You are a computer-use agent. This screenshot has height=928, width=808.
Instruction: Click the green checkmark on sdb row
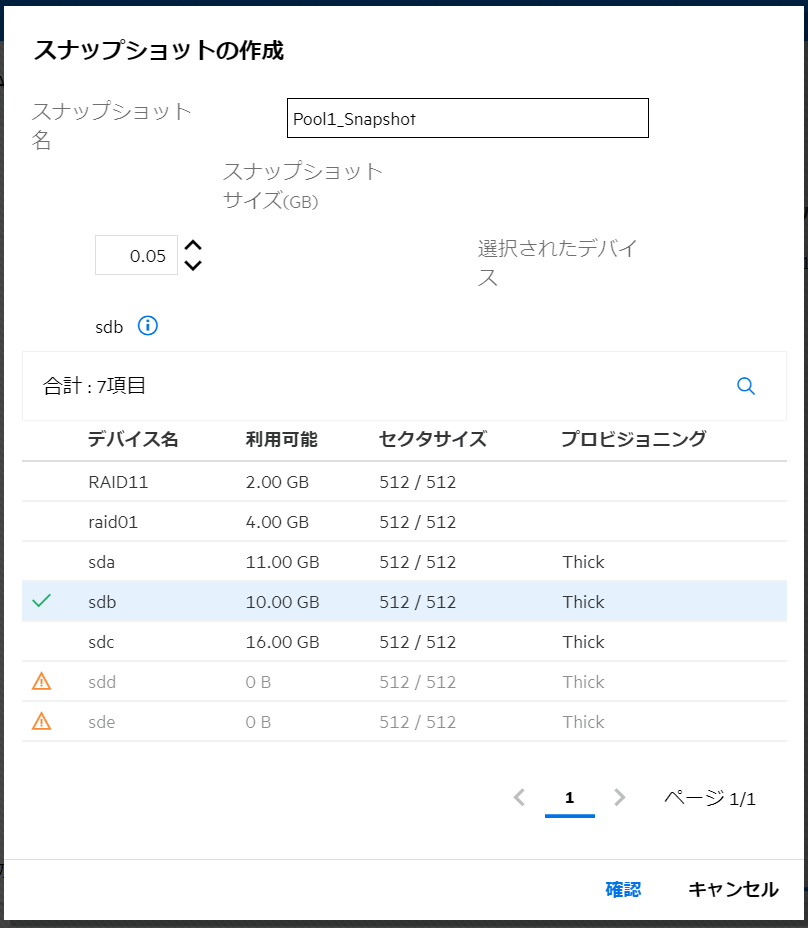[x=41, y=602]
